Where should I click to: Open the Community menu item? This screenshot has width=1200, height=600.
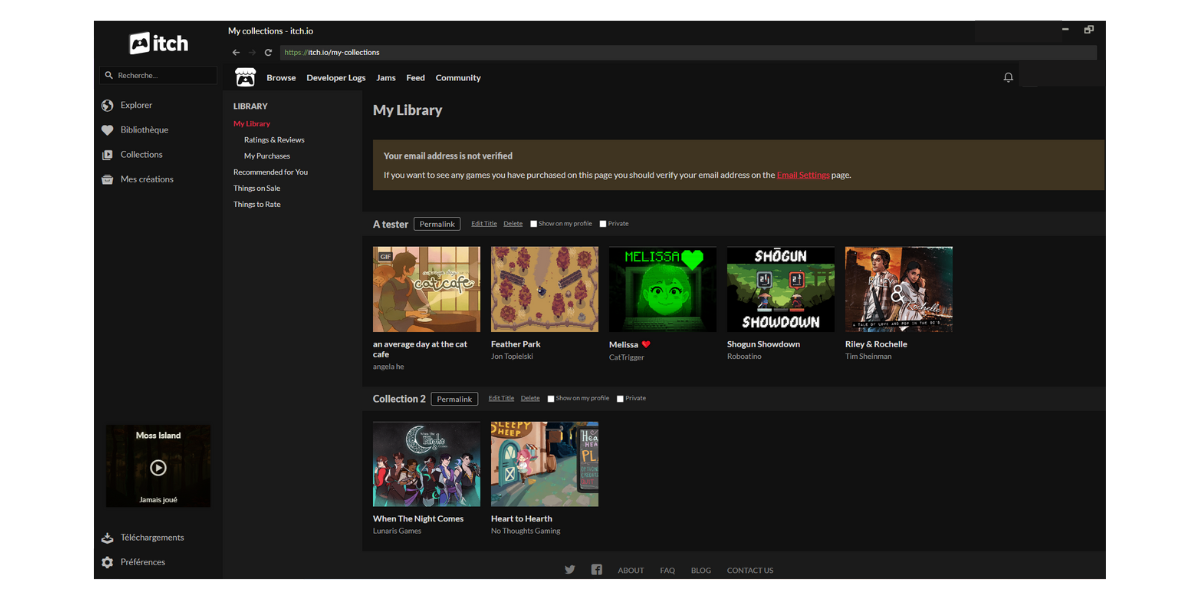tap(458, 78)
